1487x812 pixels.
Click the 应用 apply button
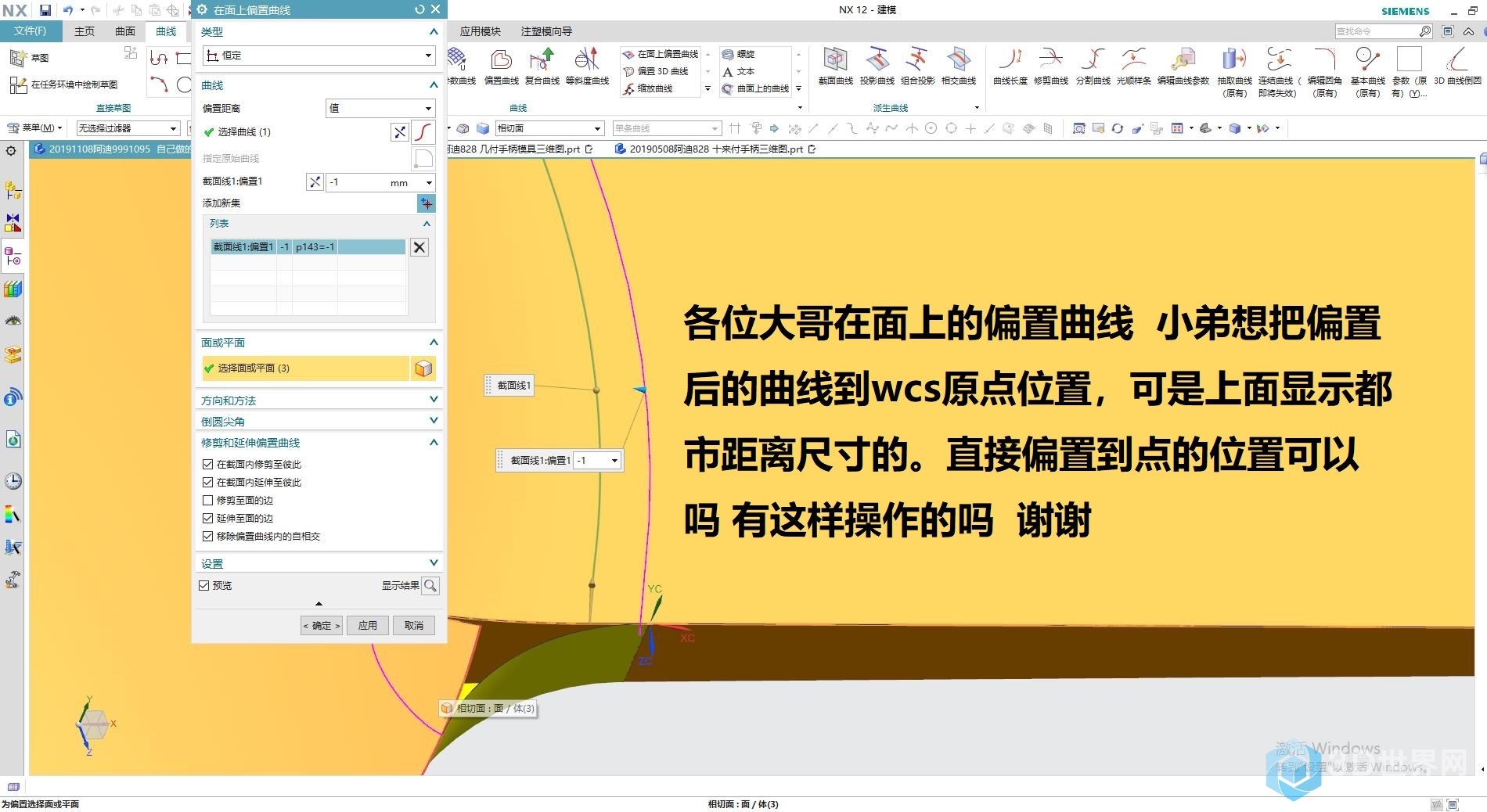point(368,625)
